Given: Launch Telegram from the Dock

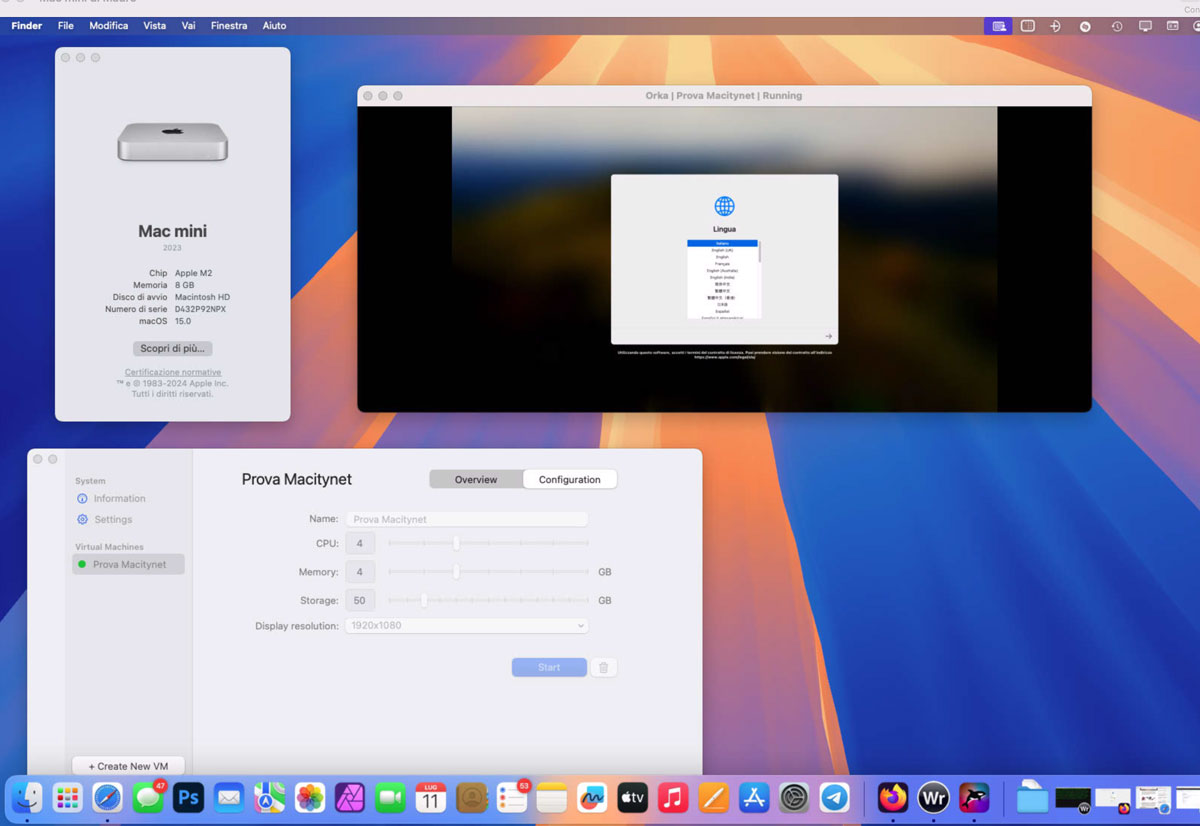Looking at the screenshot, I should 834,798.
